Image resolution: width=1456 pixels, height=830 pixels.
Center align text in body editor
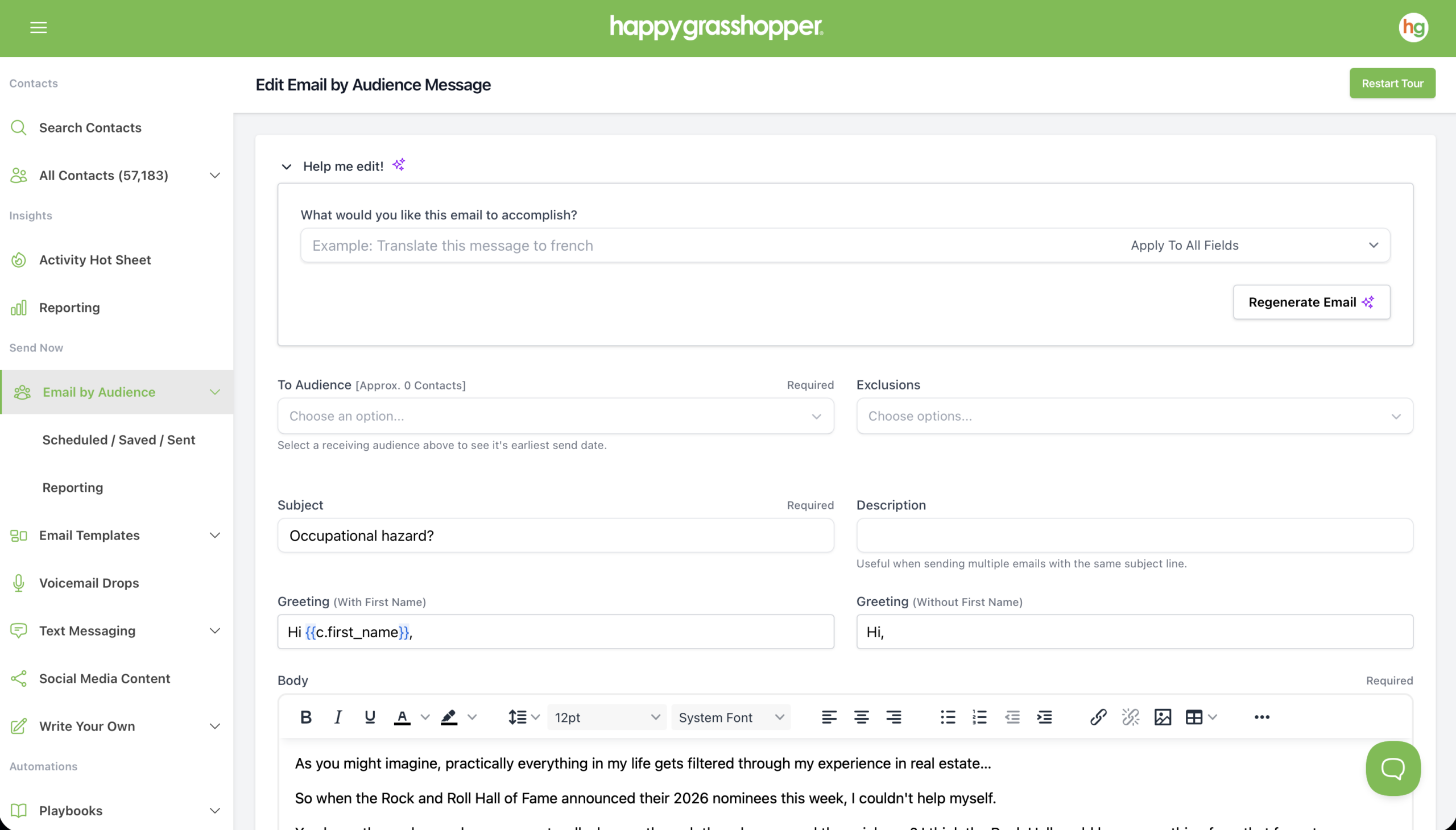[861, 717]
